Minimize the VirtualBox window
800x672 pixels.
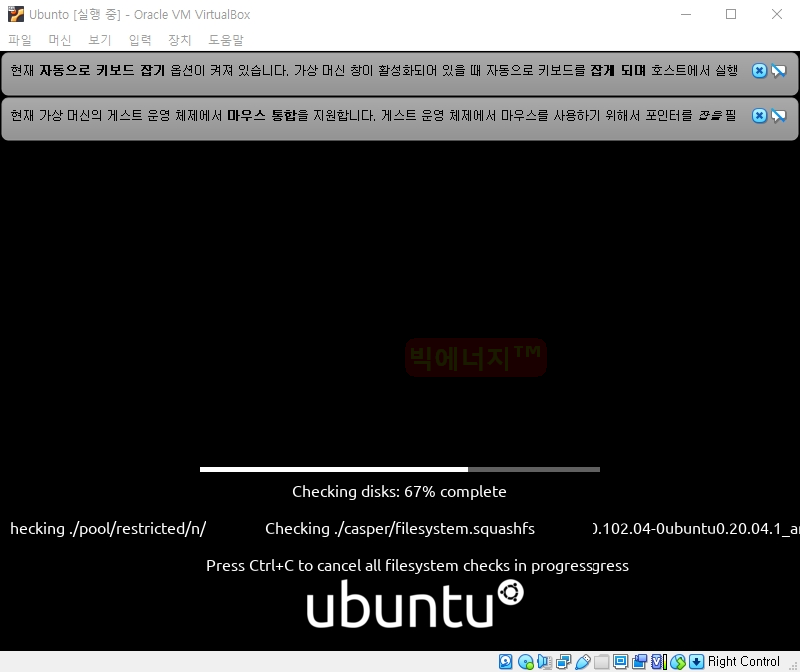coord(686,14)
